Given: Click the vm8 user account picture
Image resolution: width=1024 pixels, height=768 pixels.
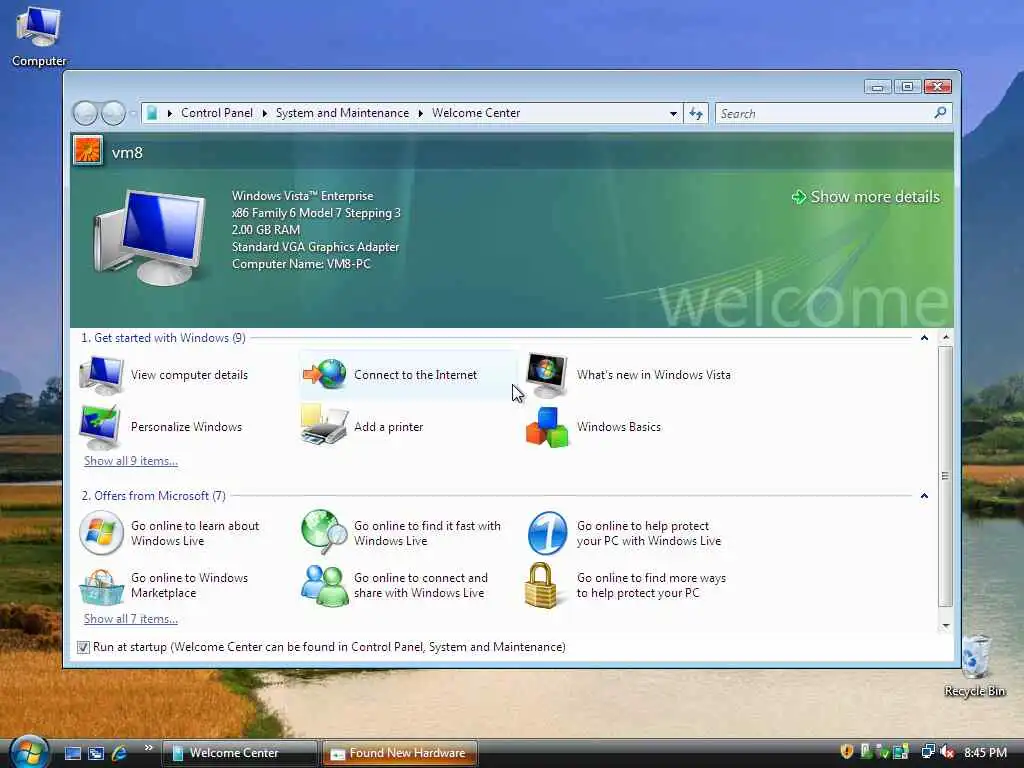Looking at the screenshot, I should (88, 151).
